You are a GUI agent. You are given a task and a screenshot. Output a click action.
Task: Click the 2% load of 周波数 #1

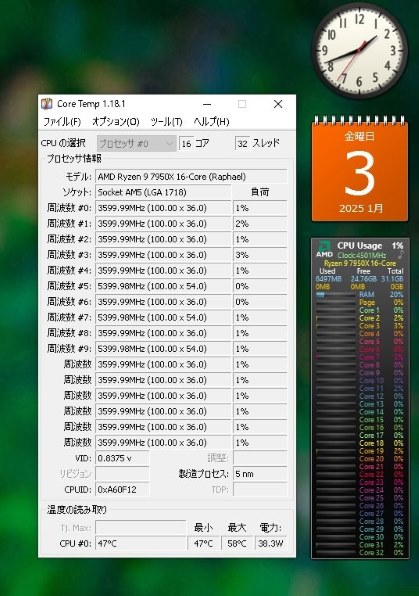[260, 224]
